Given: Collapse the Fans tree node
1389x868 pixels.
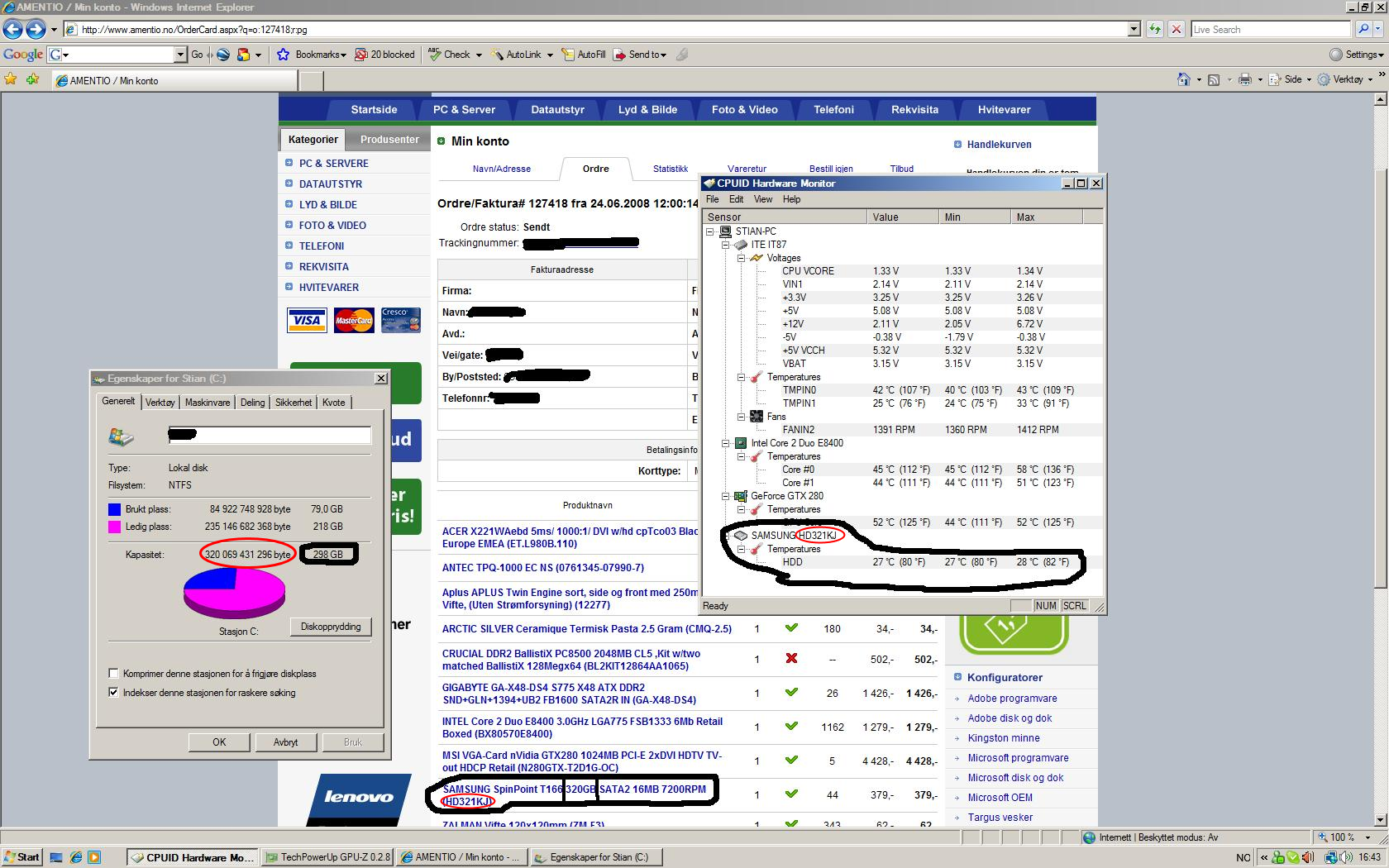Looking at the screenshot, I should 741,417.
